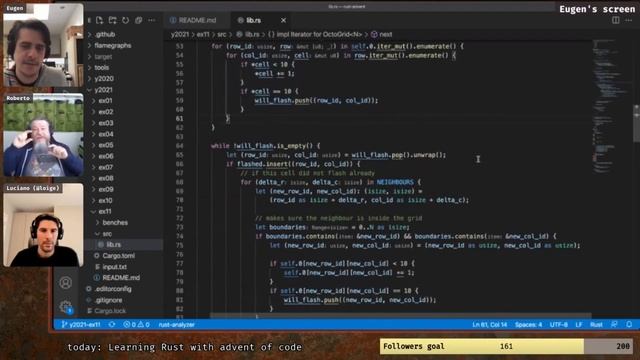Screen dimensions: 640x360
Task: Click src in the breadcrumb path
Action: 222,34
